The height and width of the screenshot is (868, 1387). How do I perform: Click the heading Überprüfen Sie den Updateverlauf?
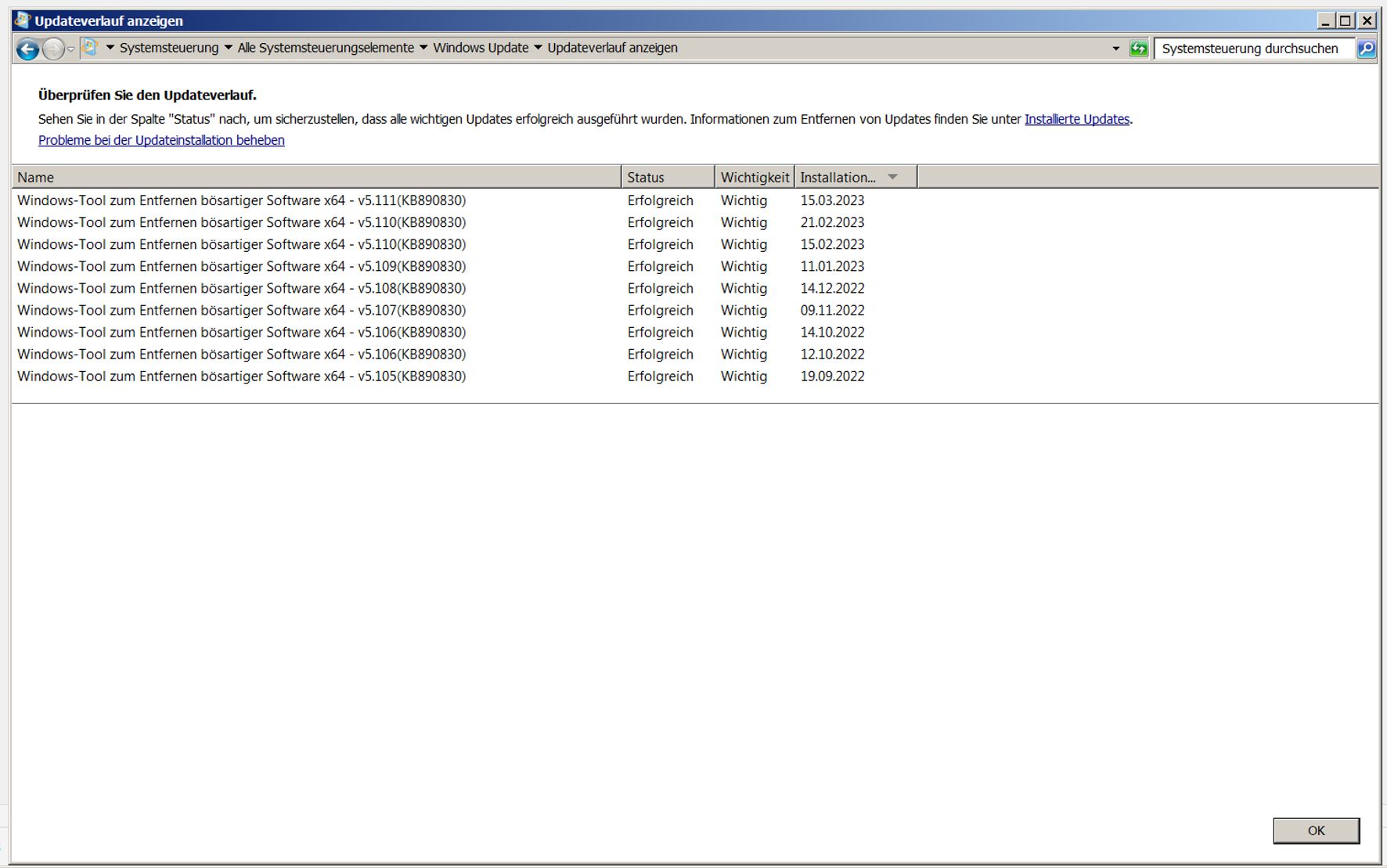tap(147, 95)
